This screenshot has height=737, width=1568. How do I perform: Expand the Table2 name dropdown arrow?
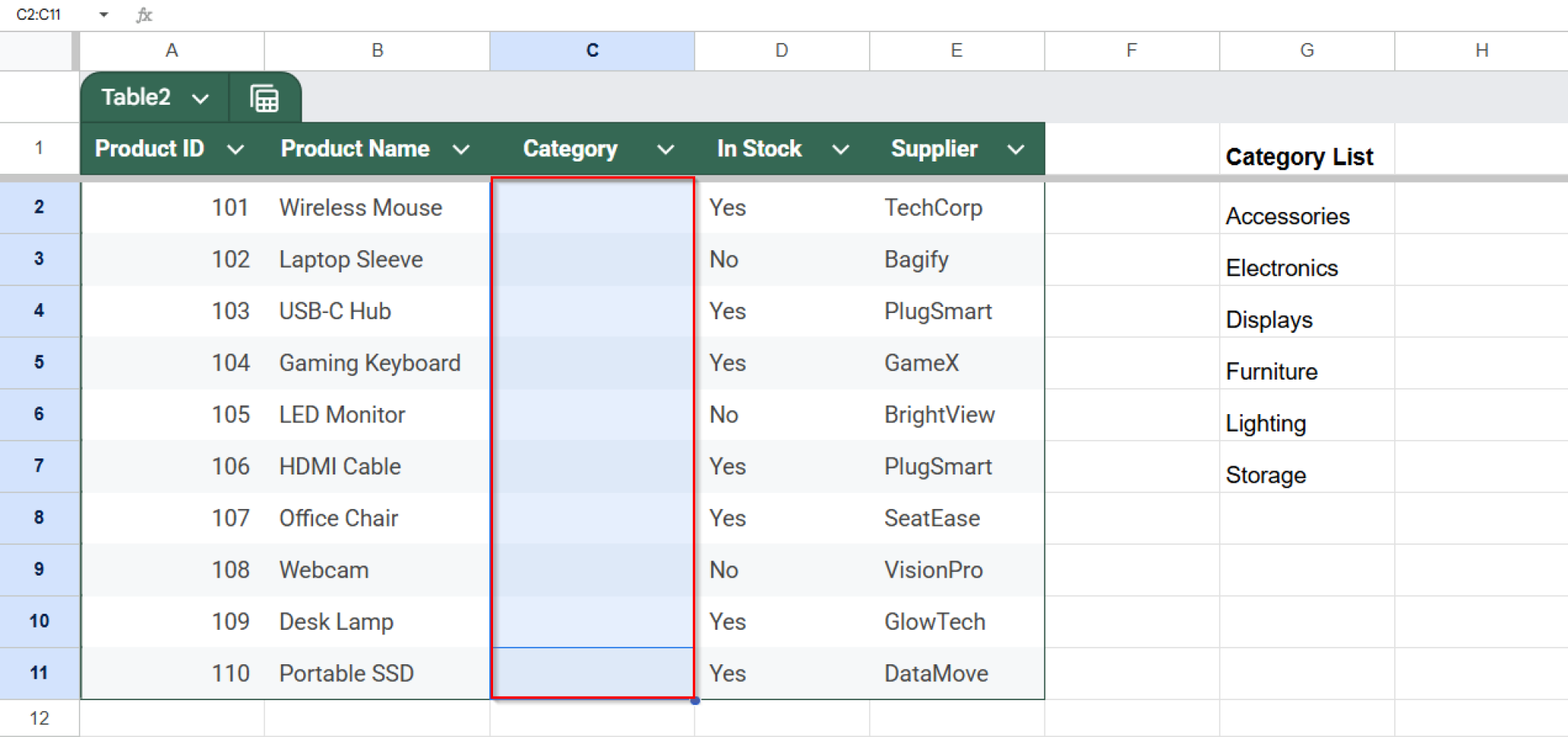(x=201, y=99)
